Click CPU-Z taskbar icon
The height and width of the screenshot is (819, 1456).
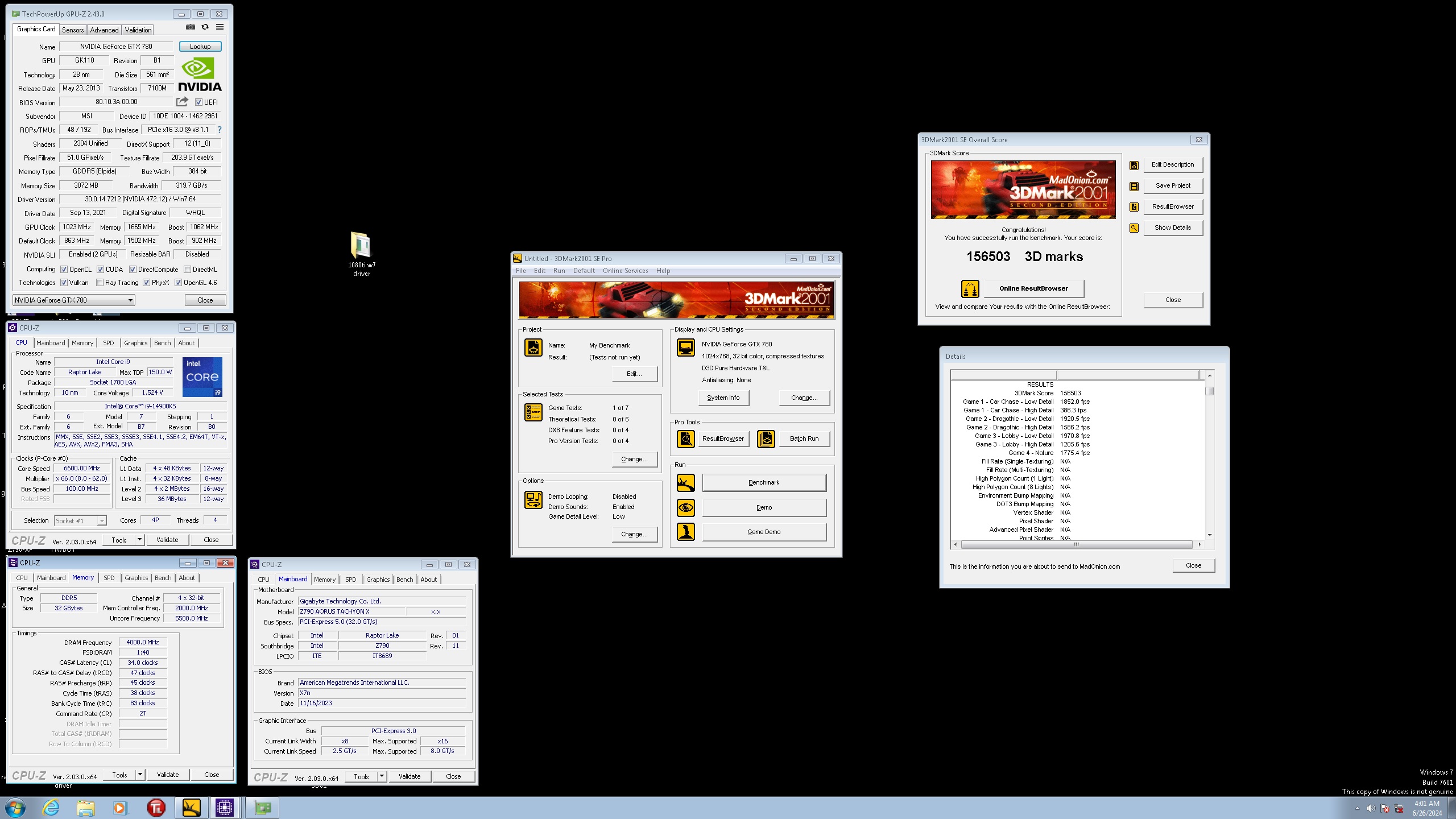[x=225, y=808]
